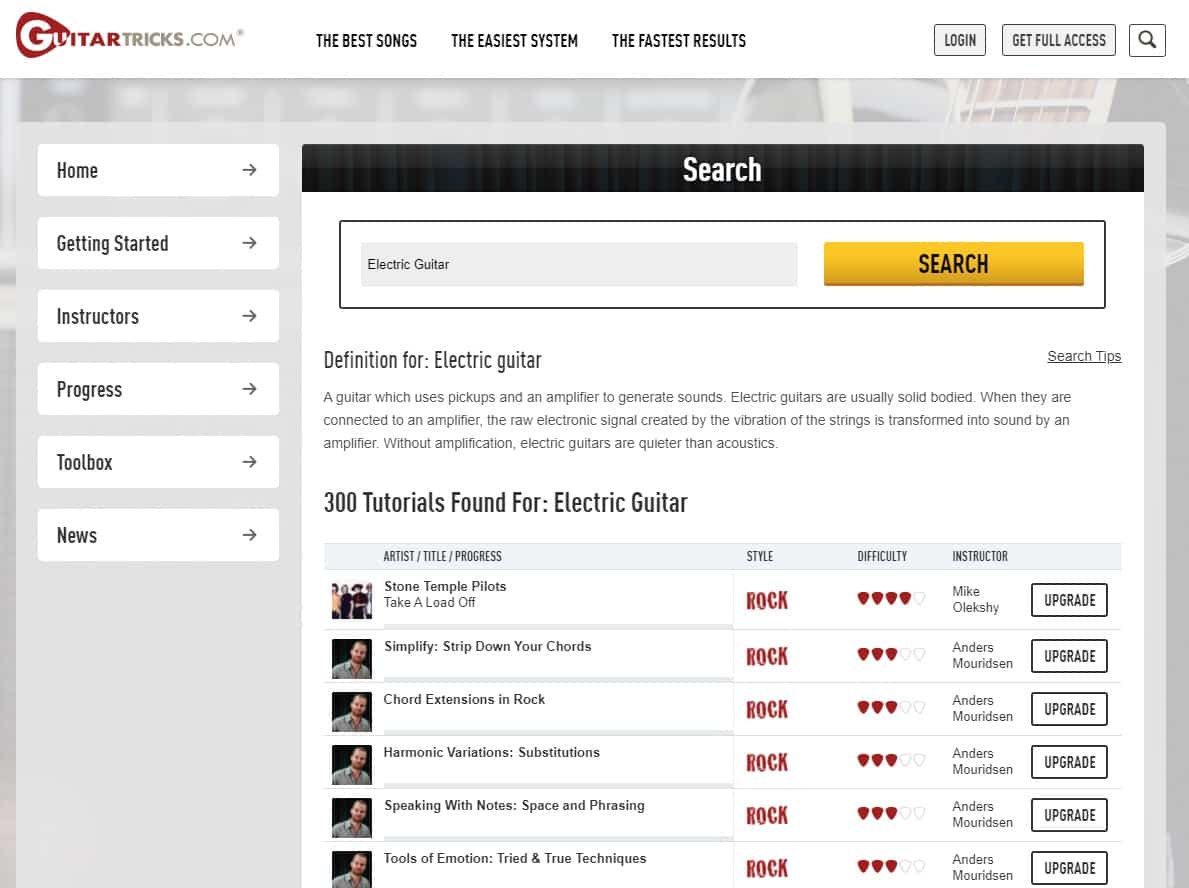Open Harmonic Variations: Substitutions tutorial
Viewport: 1189px width, 888px height.
click(x=491, y=752)
